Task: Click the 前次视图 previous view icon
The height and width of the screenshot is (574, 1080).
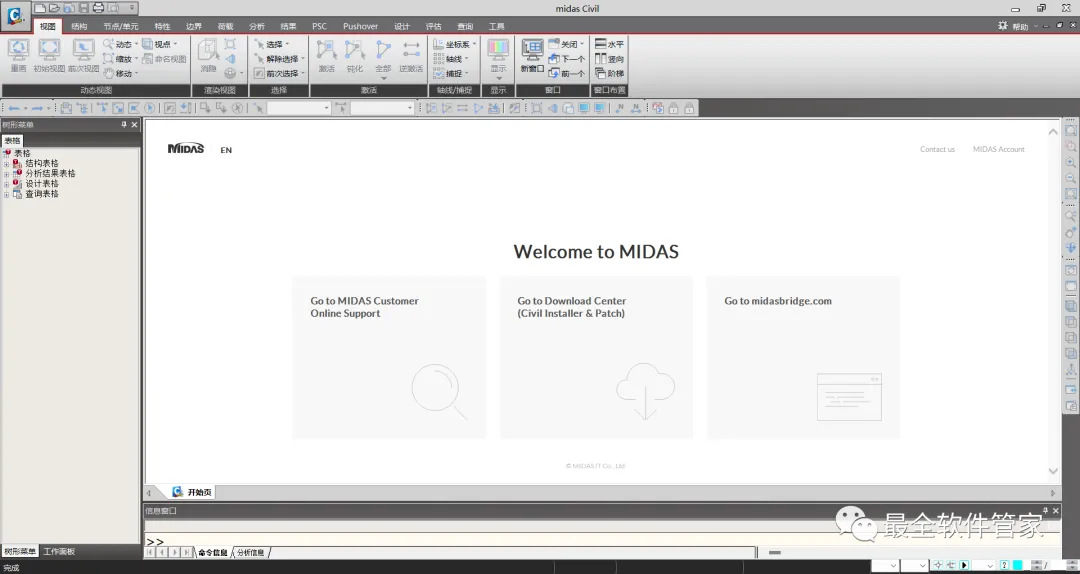Action: click(83, 55)
